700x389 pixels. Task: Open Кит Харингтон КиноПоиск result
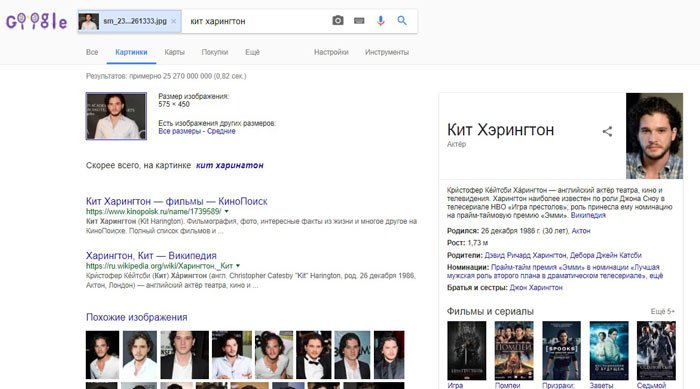click(x=176, y=201)
